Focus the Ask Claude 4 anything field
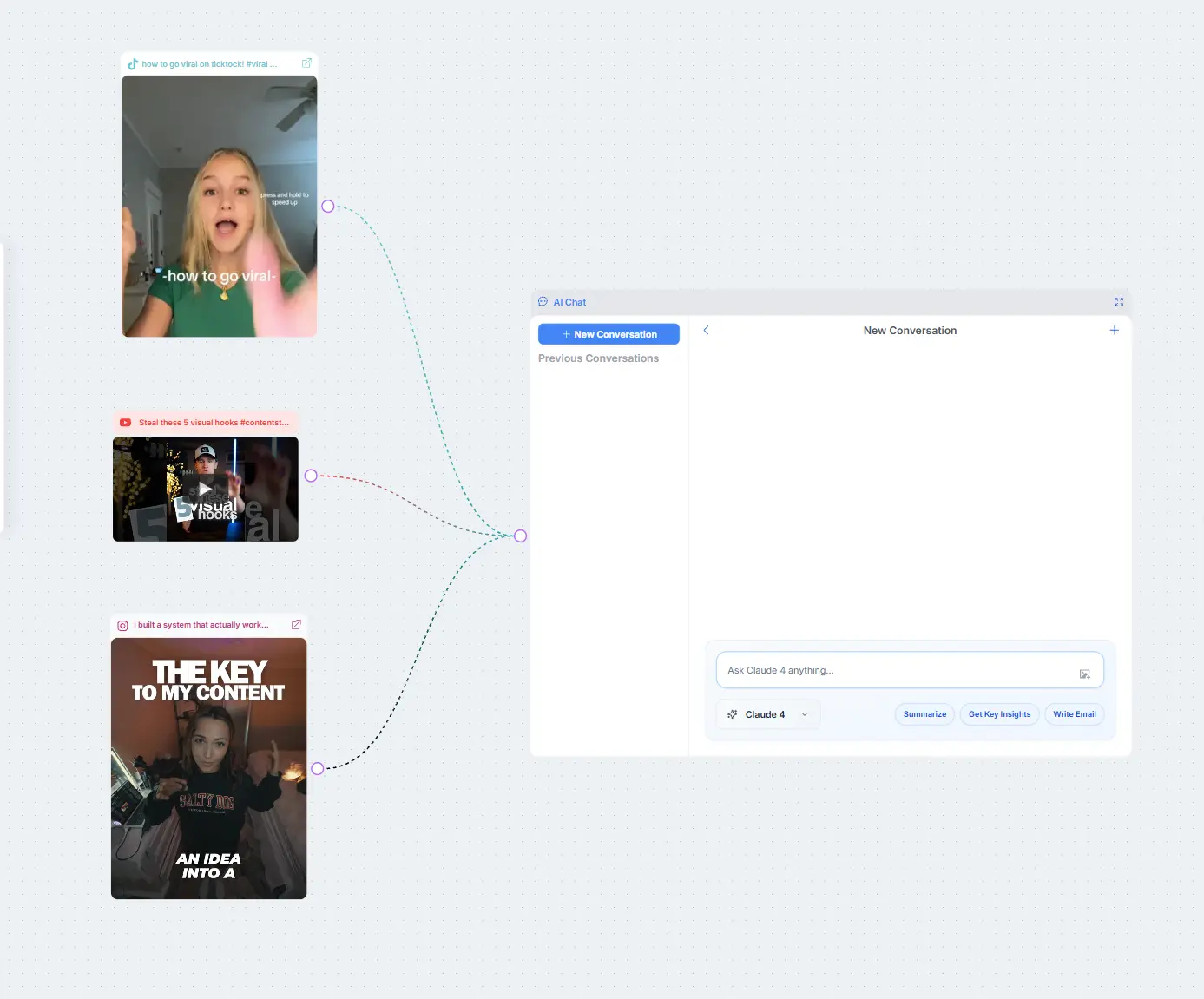1204x999 pixels. coord(894,670)
